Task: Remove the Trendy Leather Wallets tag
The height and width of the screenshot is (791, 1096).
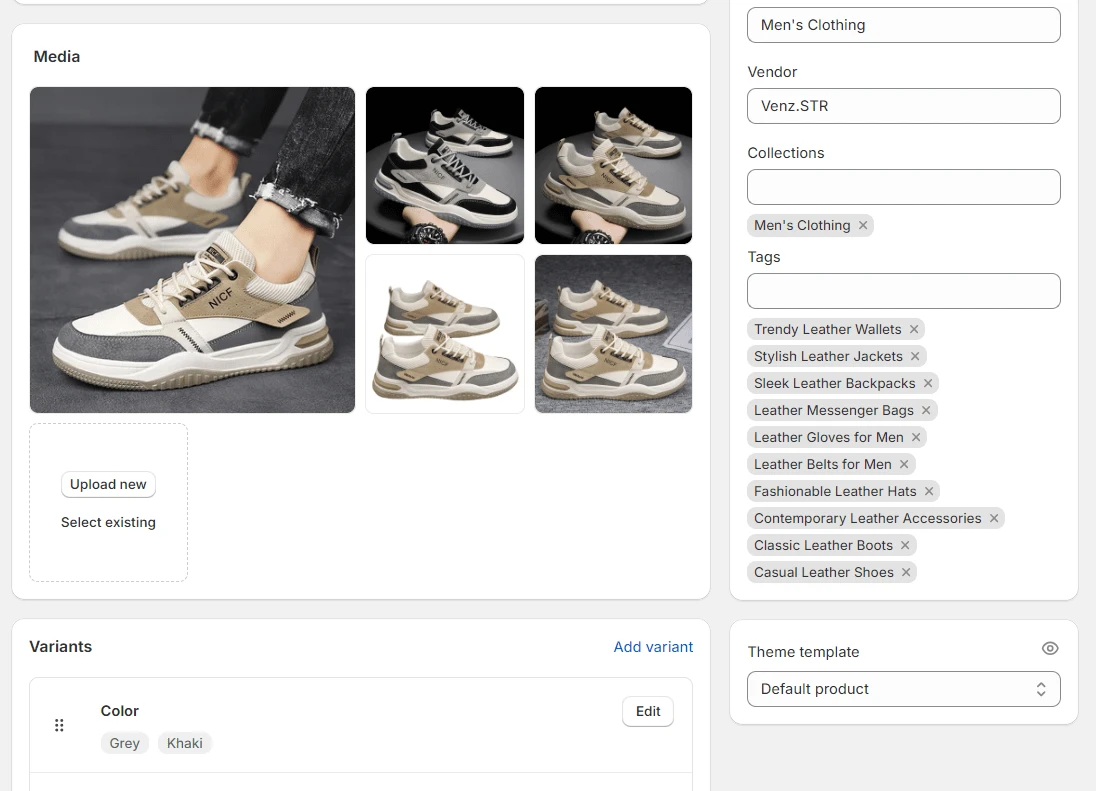Action: click(x=914, y=329)
